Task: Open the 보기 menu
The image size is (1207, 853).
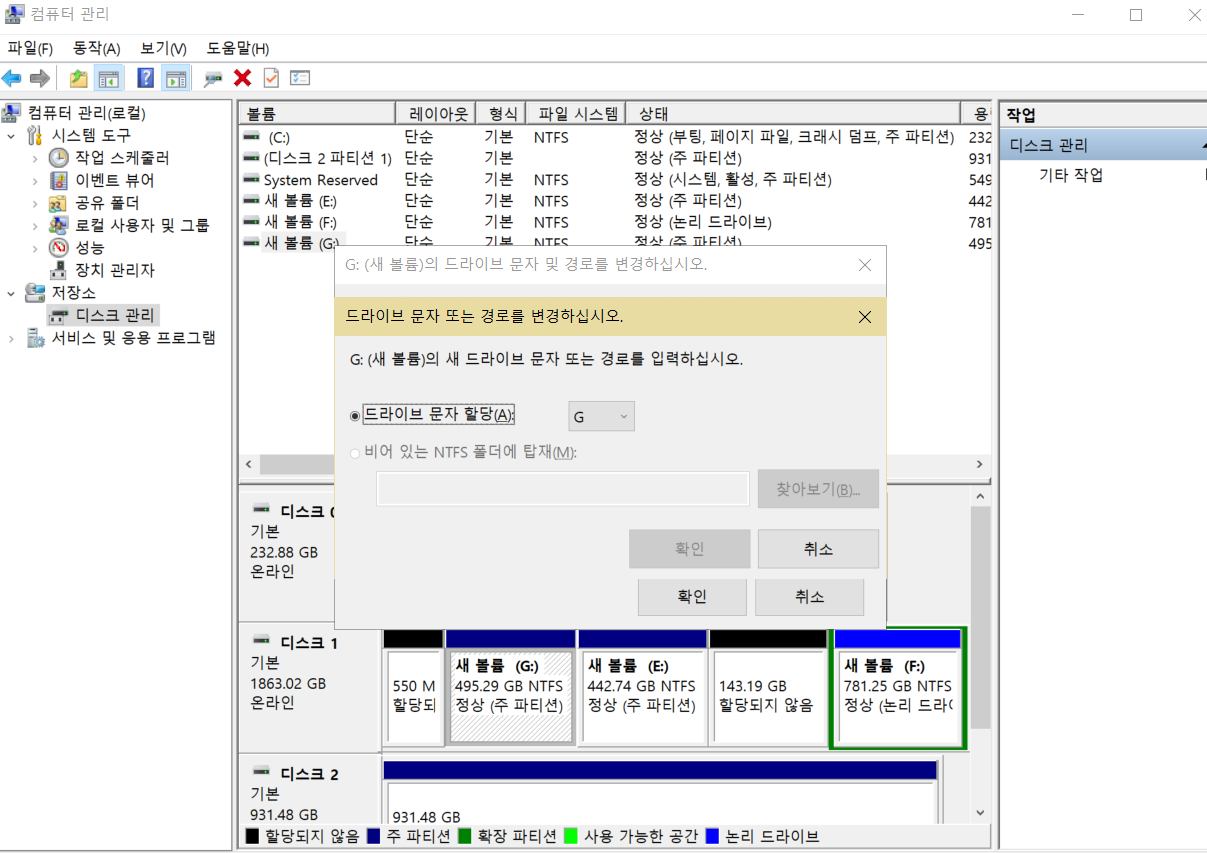Action: [x=162, y=48]
